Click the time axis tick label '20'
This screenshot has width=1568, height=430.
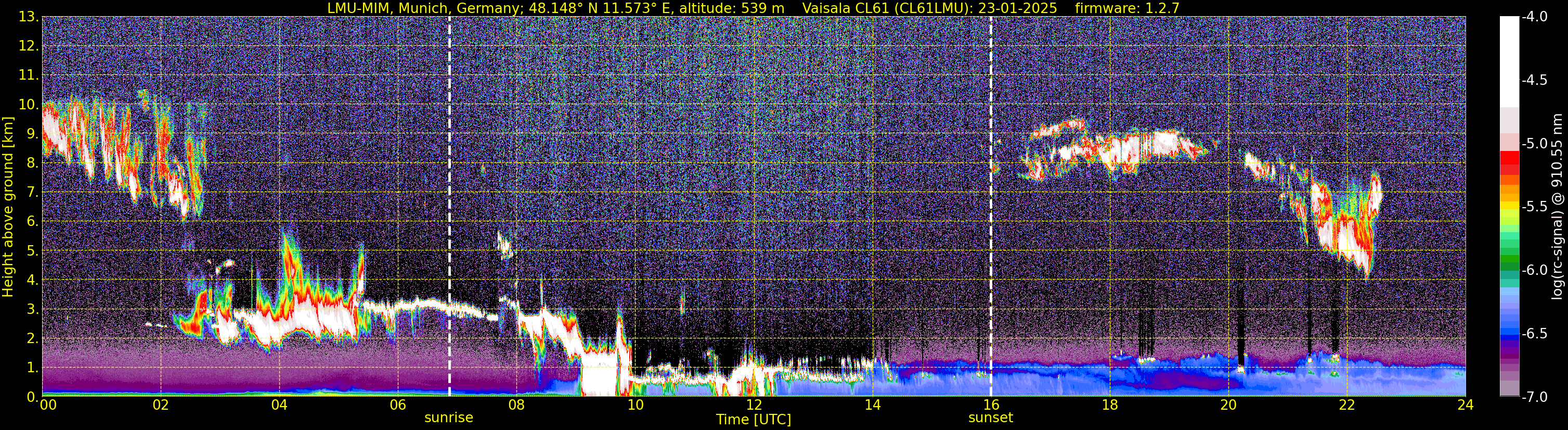pyautogui.click(x=1228, y=405)
